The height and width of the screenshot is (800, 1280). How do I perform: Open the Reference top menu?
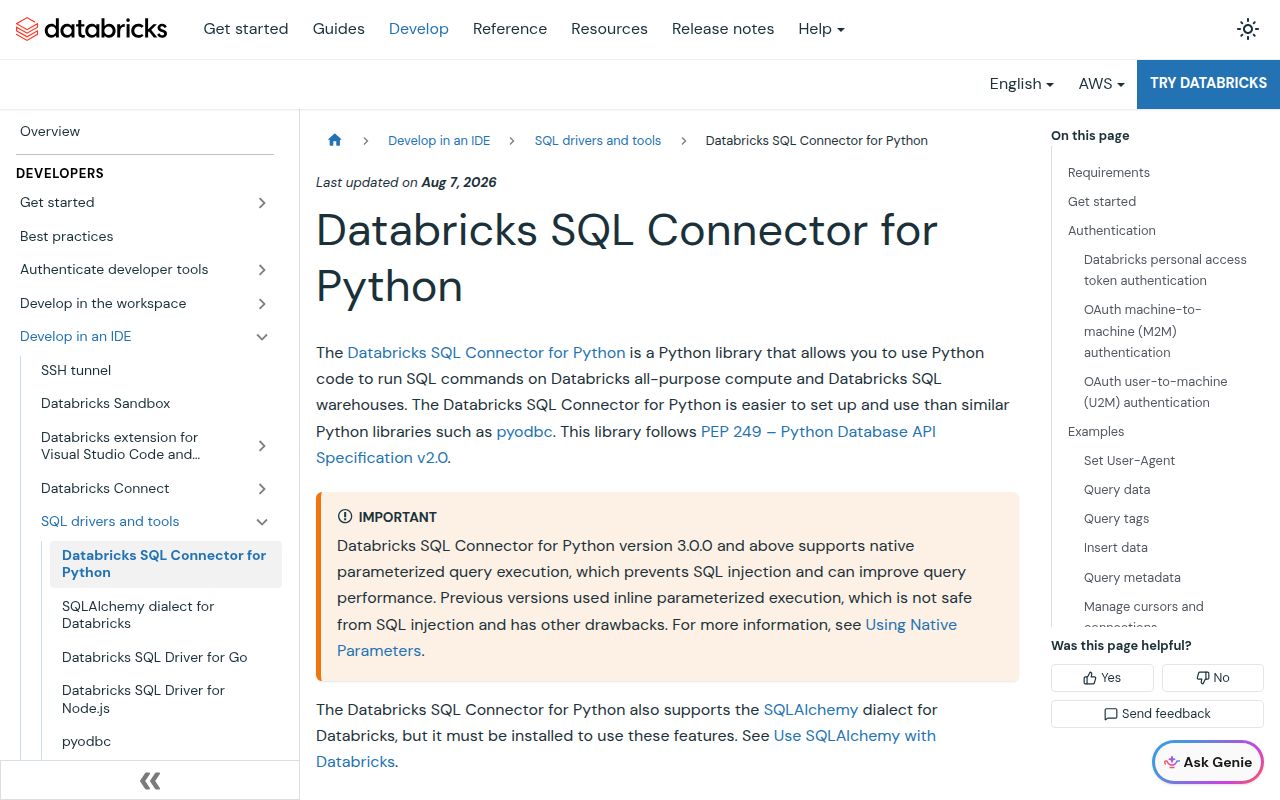point(510,29)
